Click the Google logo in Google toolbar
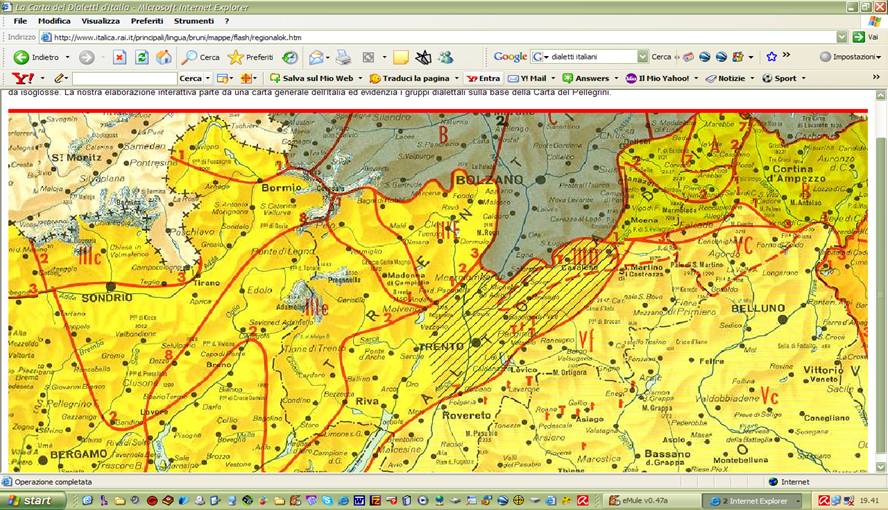The image size is (888, 510). pyautogui.click(x=510, y=57)
